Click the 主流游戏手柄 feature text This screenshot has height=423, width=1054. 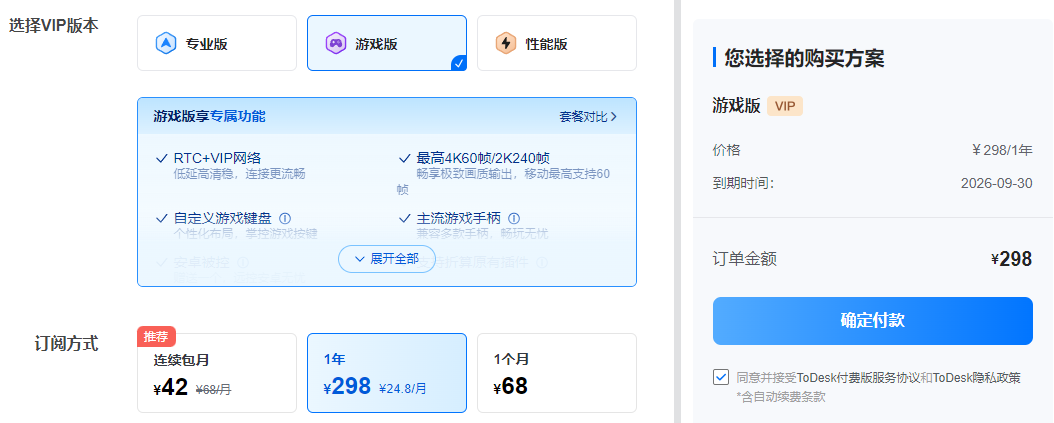[458, 219]
